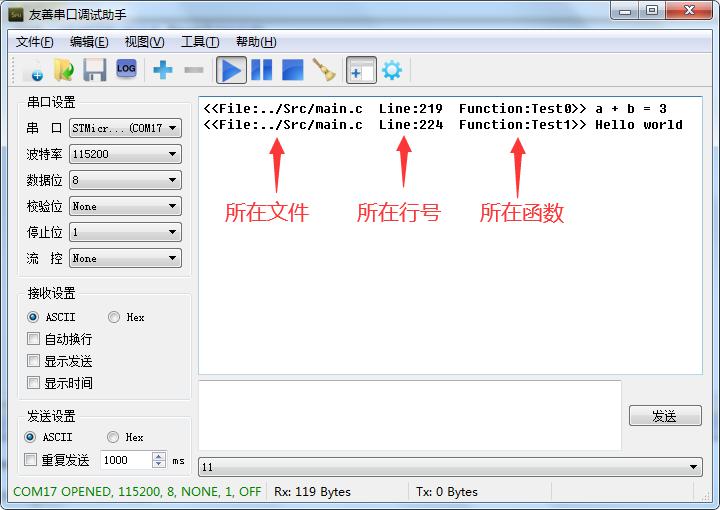Click the pause icon in the toolbar
The height and width of the screenshot is (510, 720).
tap(261, 70)
